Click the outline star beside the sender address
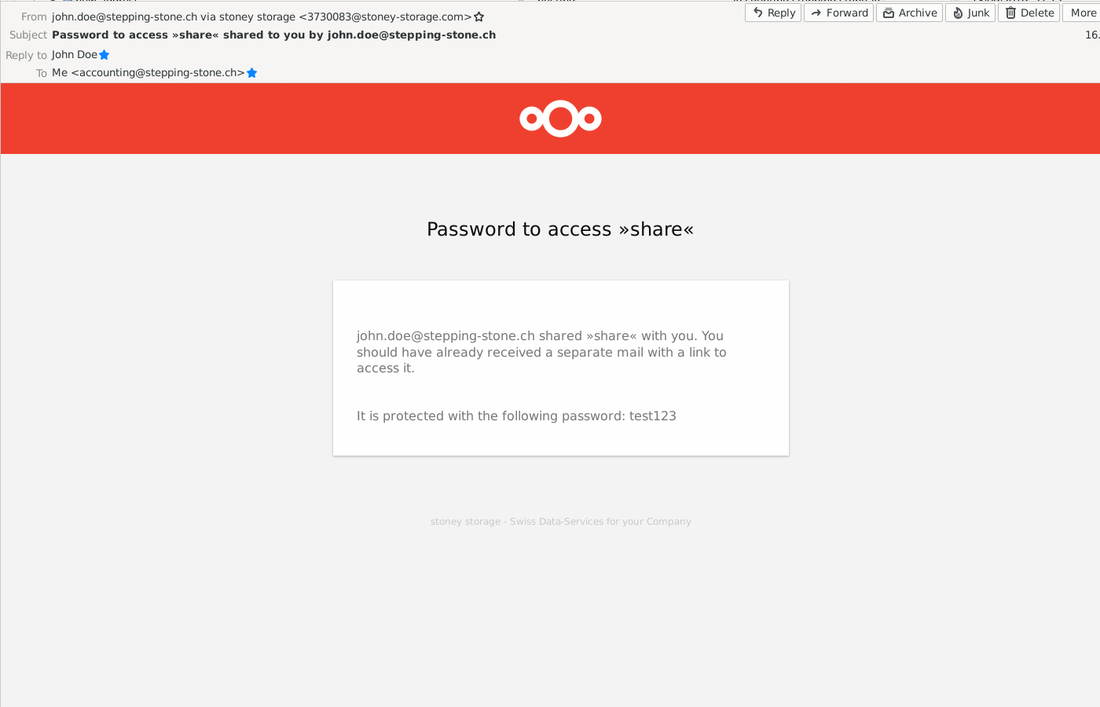Viewport: 1100px width, 707px height. pos(479,17)
